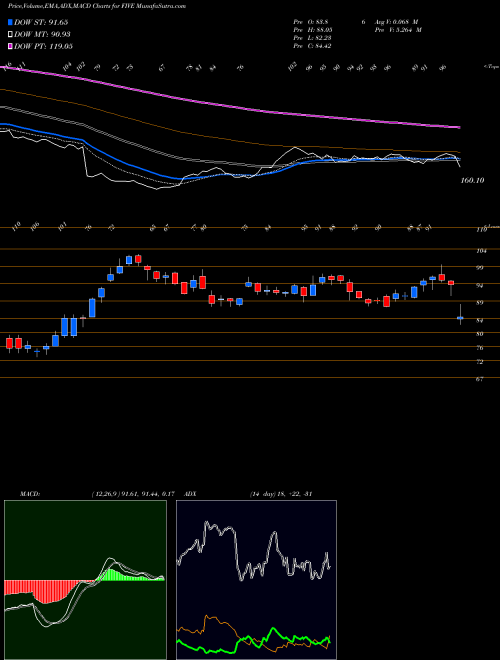Open the MACD histogram chart panel
The image size is (500, 660).
pos(85,580)
